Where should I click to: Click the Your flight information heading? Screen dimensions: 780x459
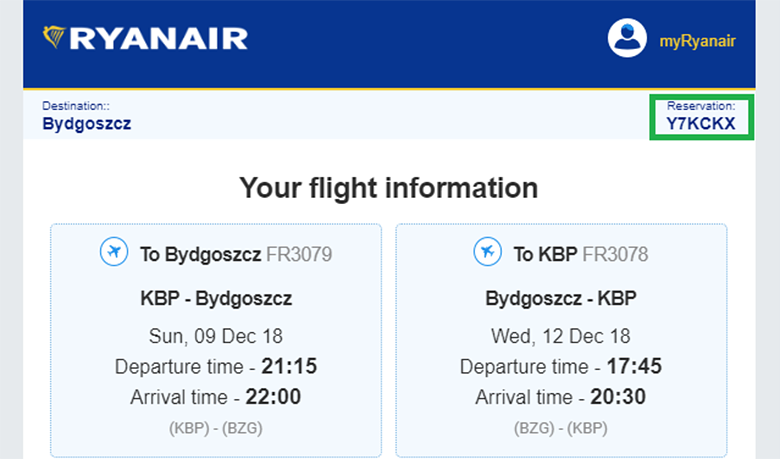(x=389, y=187)
